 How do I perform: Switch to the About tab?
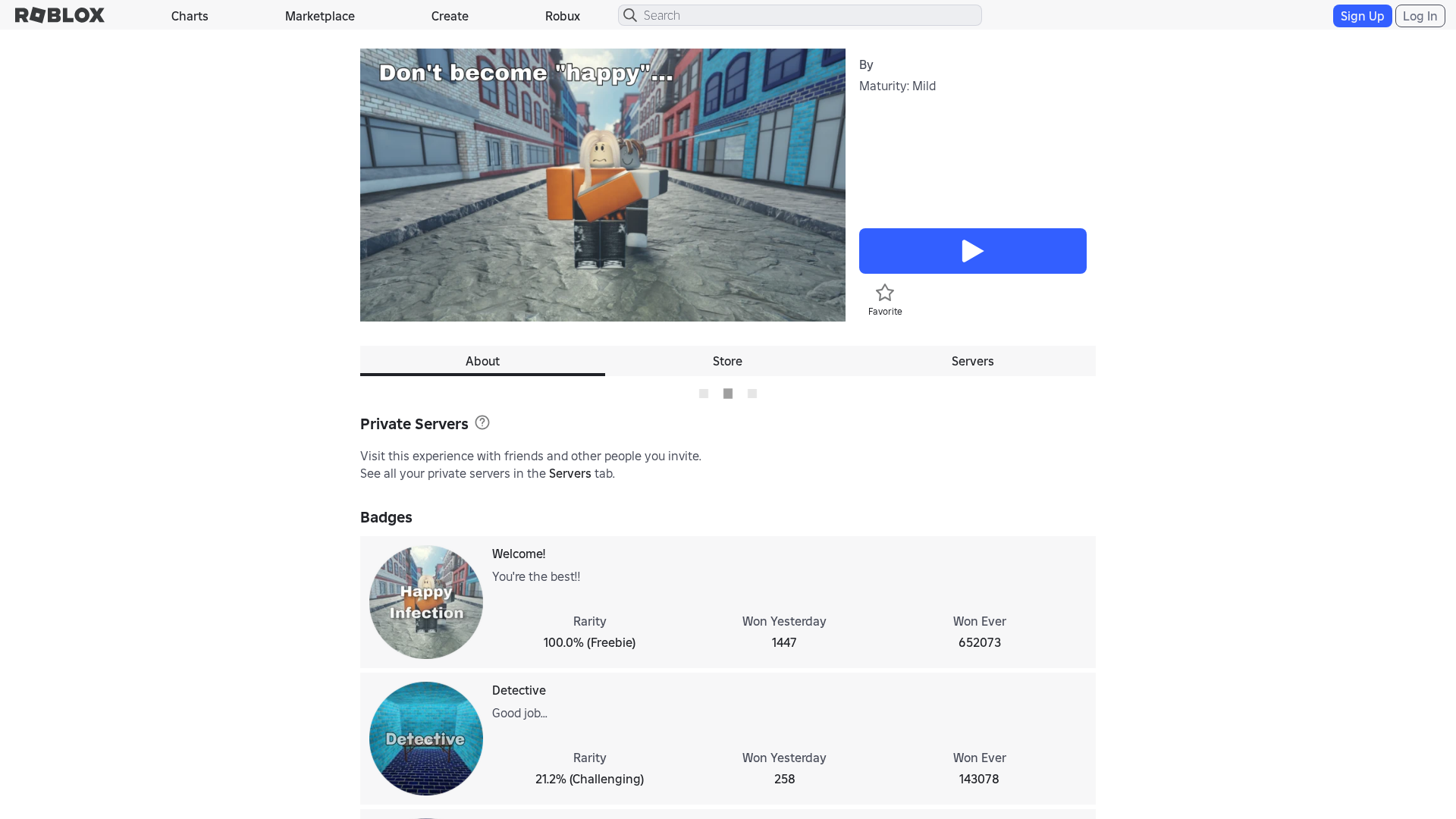coord(482,361)
